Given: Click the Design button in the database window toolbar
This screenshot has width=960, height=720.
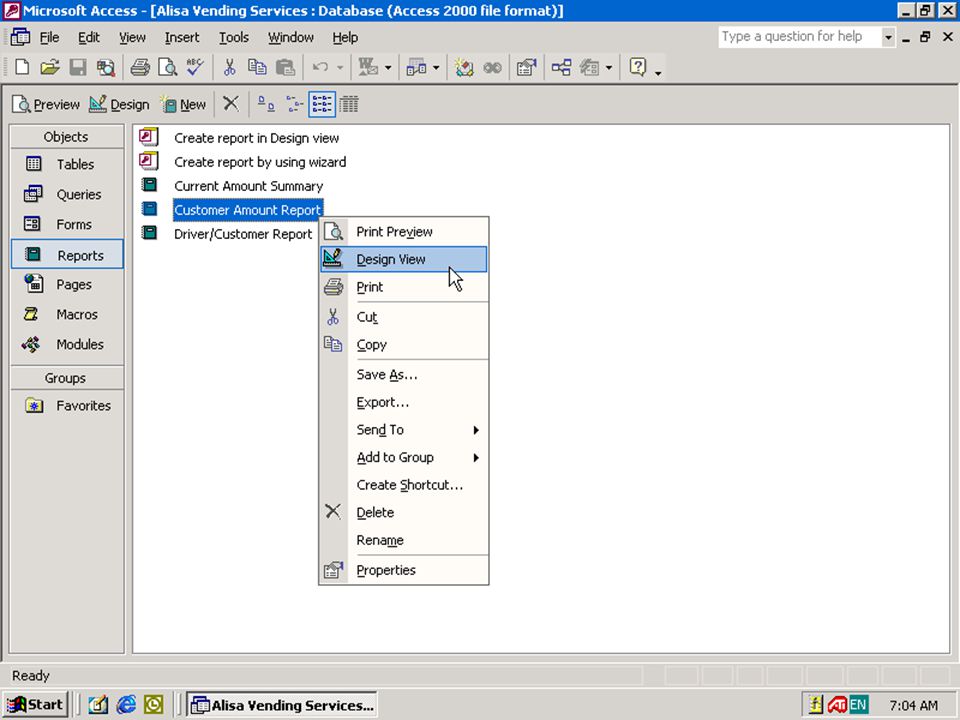Looking at the screenshot, I should 119,105.
